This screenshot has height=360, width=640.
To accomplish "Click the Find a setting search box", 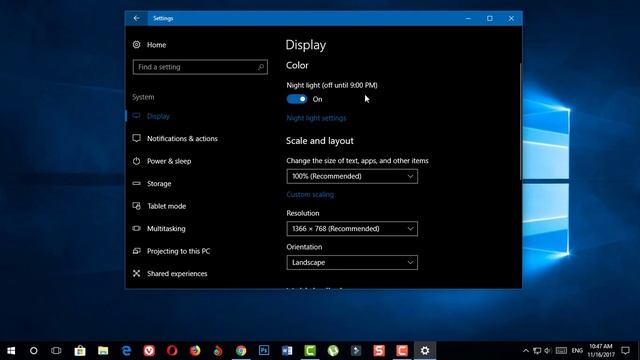I will [x=200, y=67].
